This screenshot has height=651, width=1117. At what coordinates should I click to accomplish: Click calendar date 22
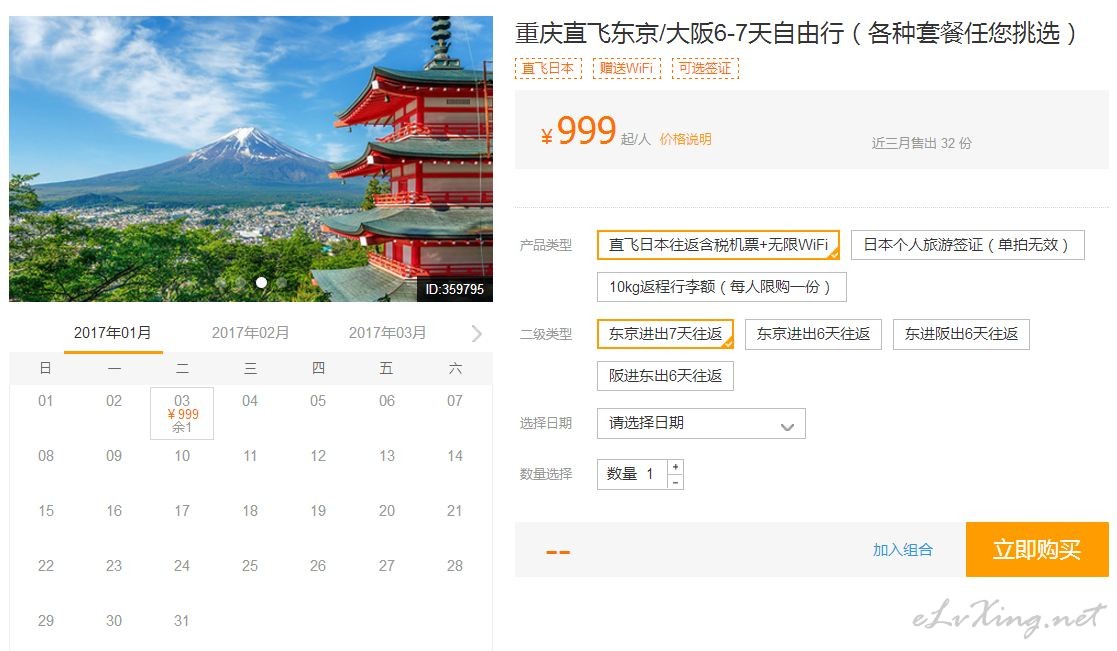click(x=46, y=566)
